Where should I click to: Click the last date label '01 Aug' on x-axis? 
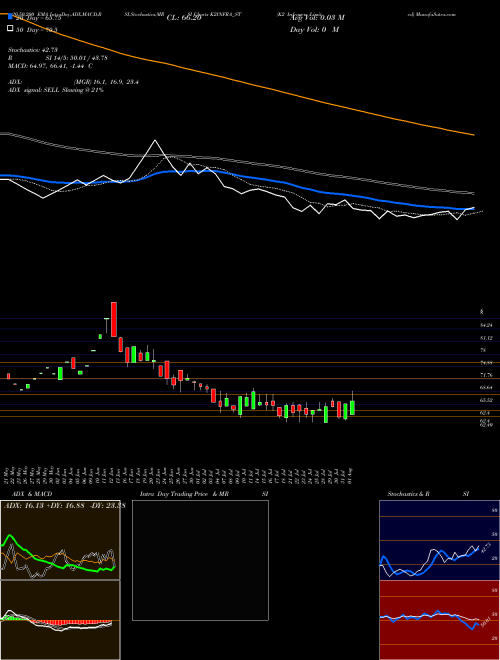click(x=352, y=475)
